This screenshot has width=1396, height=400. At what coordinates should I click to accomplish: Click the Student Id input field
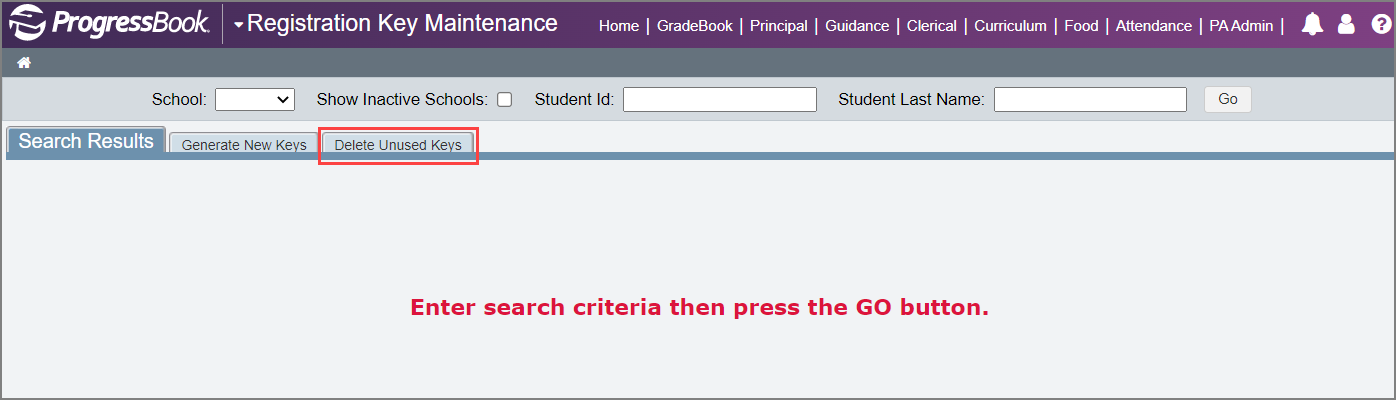tap(720, 99)
